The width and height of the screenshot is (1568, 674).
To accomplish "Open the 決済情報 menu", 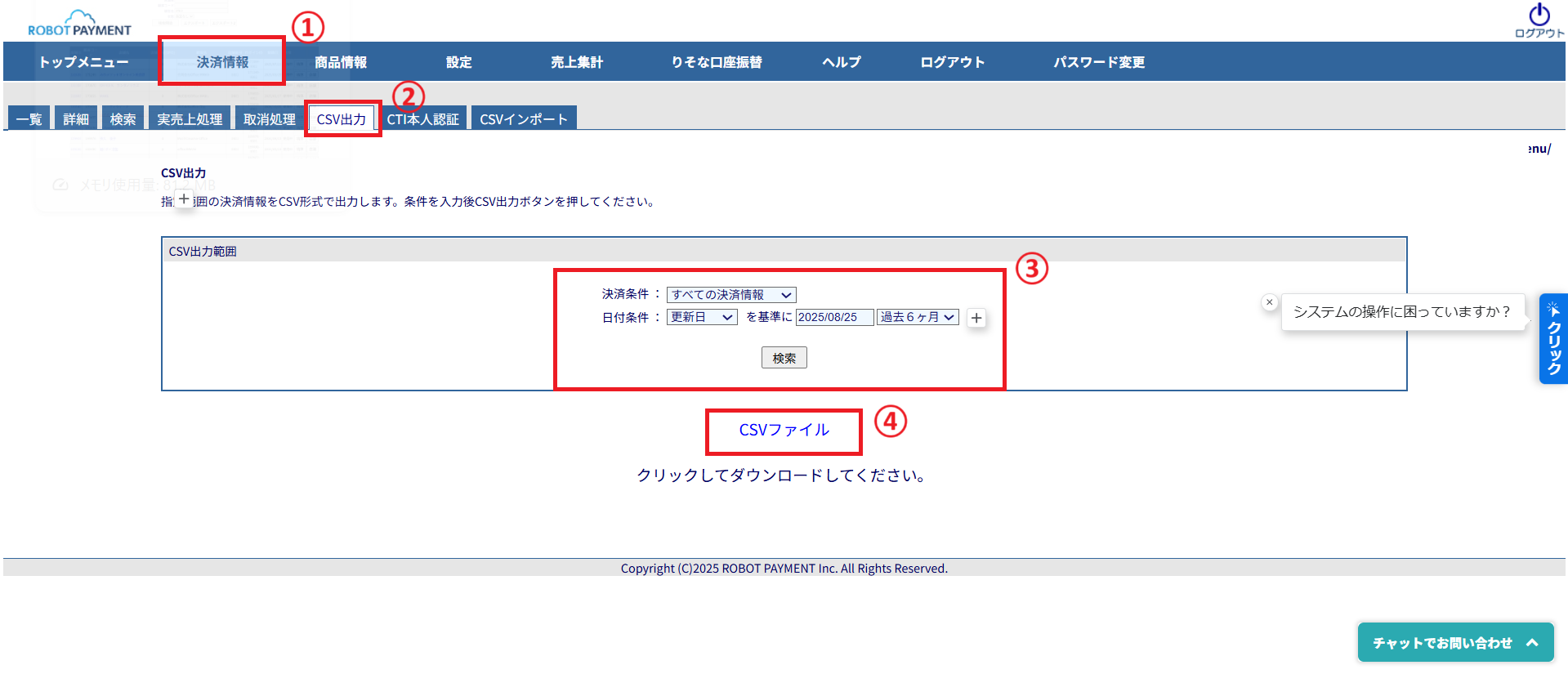I will tap(222, 62).
